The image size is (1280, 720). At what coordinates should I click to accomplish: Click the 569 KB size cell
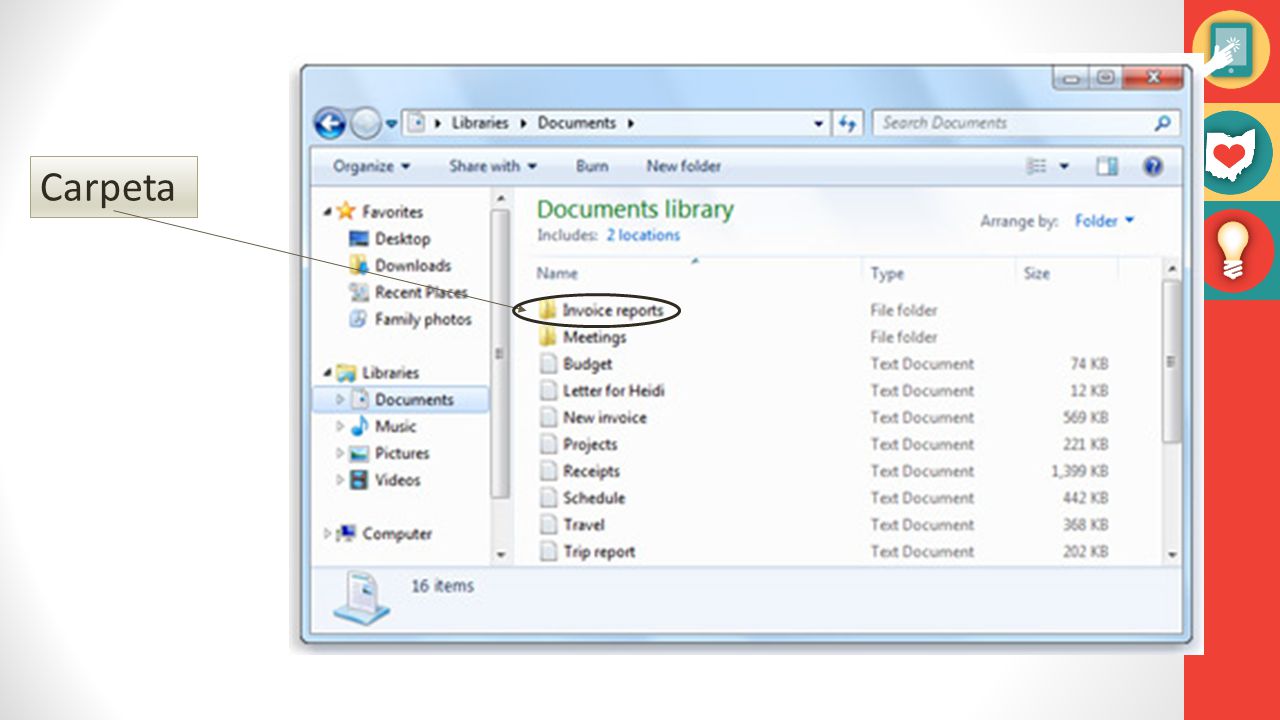[x=1086, y=418]
